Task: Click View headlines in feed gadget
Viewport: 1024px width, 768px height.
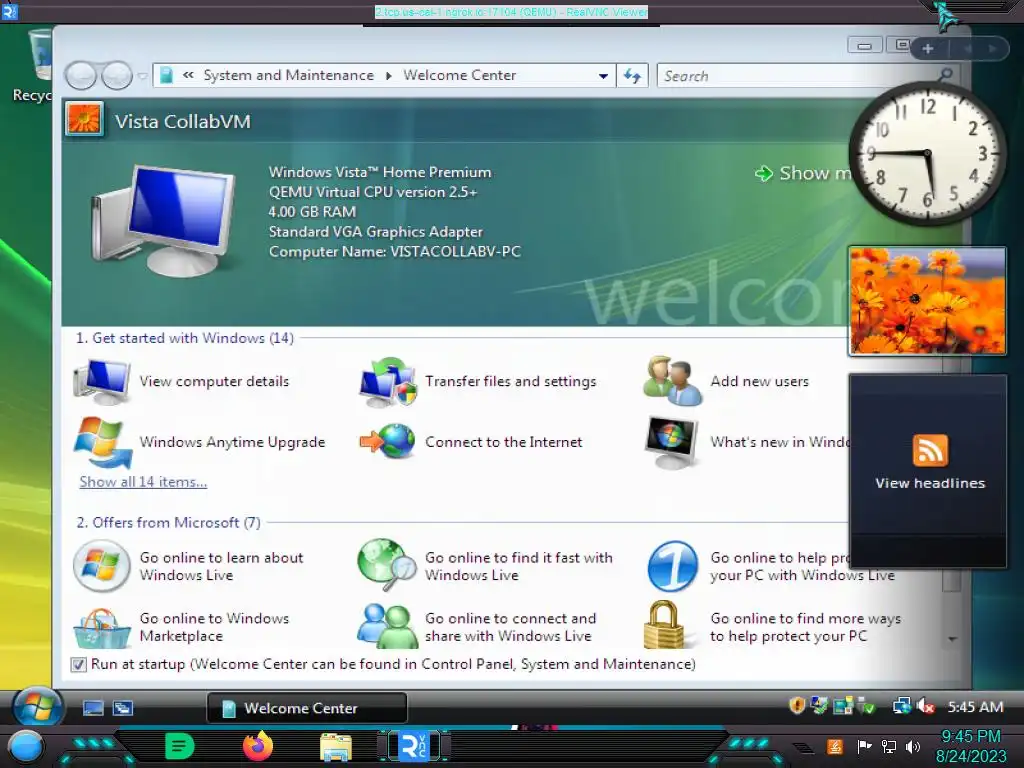Action: pyautogui.click(x=930, y=483)
